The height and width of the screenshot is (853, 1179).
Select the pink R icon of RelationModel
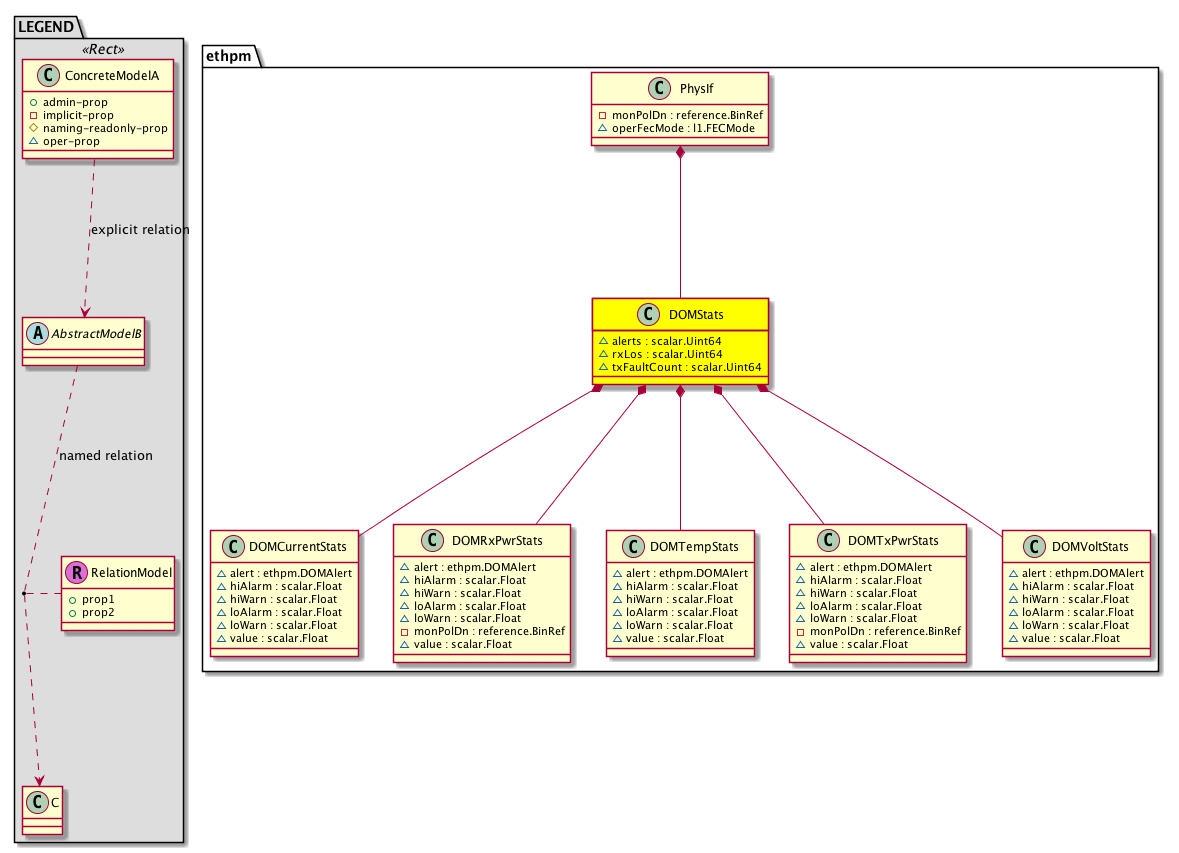point(75,573)
